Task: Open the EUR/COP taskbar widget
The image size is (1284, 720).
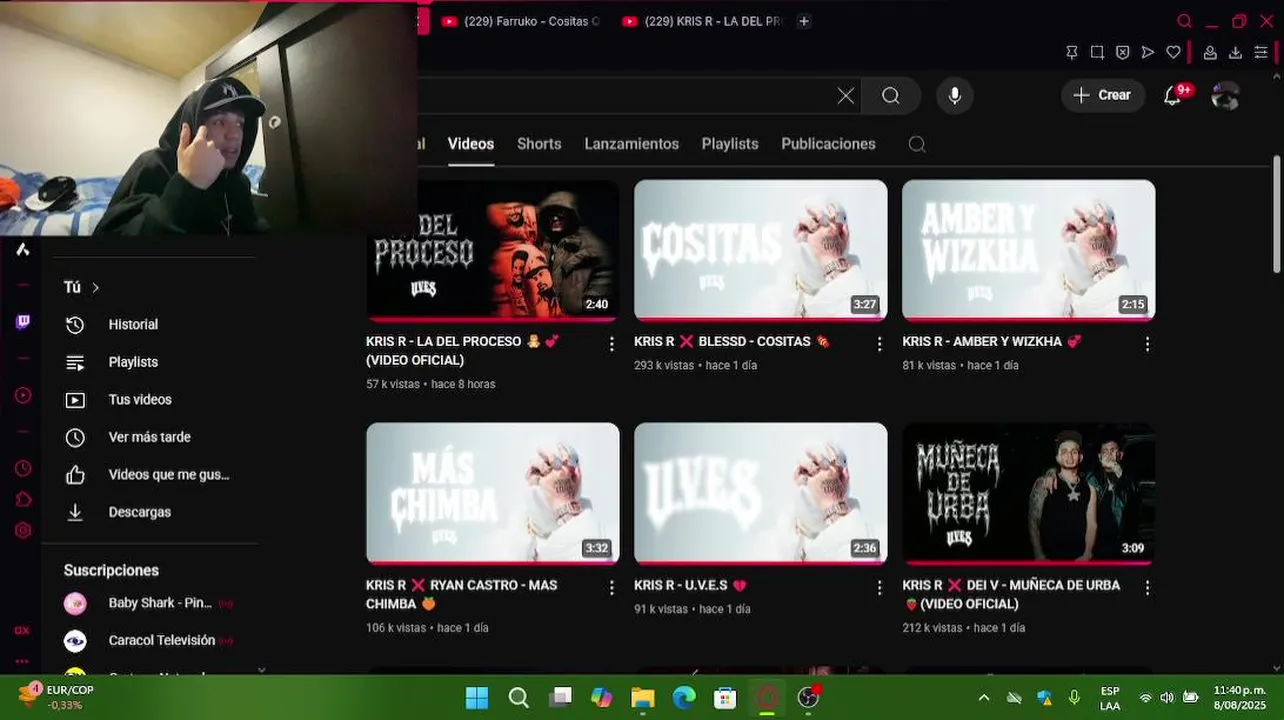Action: click(58, 697)
